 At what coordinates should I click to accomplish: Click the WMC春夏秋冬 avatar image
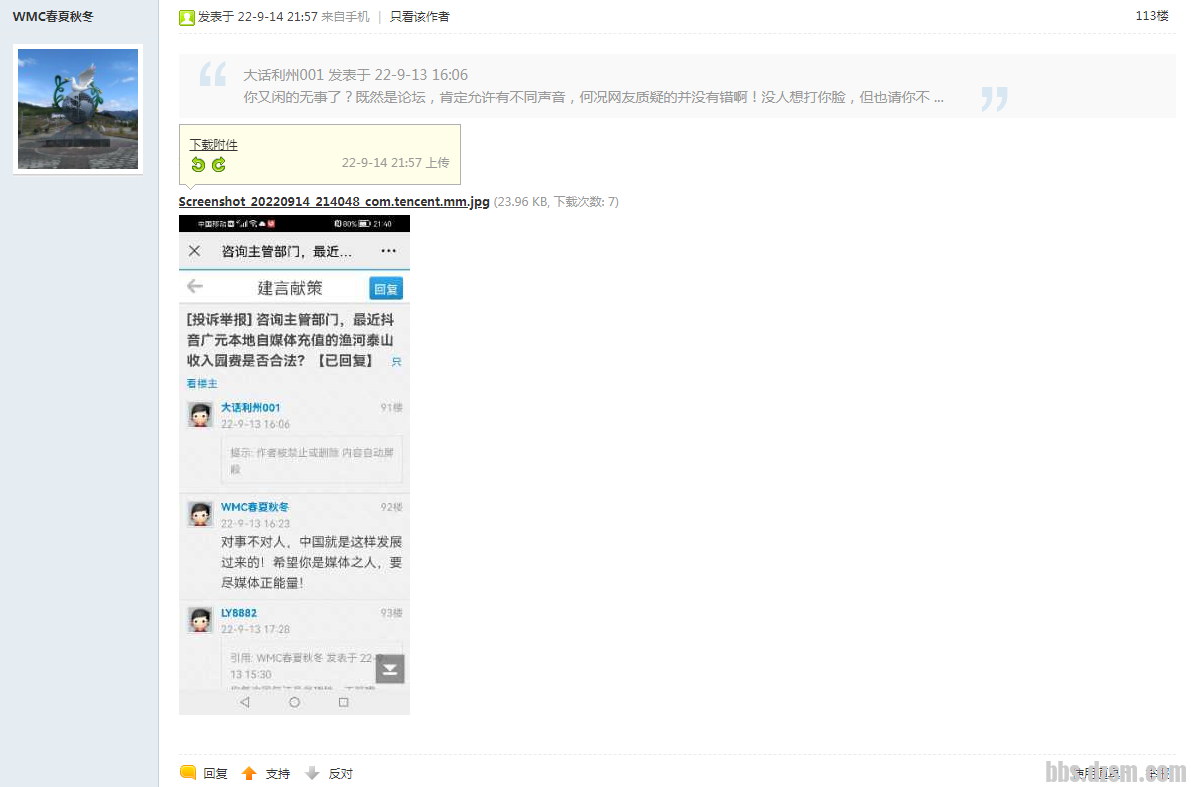(x=78, y=109)
